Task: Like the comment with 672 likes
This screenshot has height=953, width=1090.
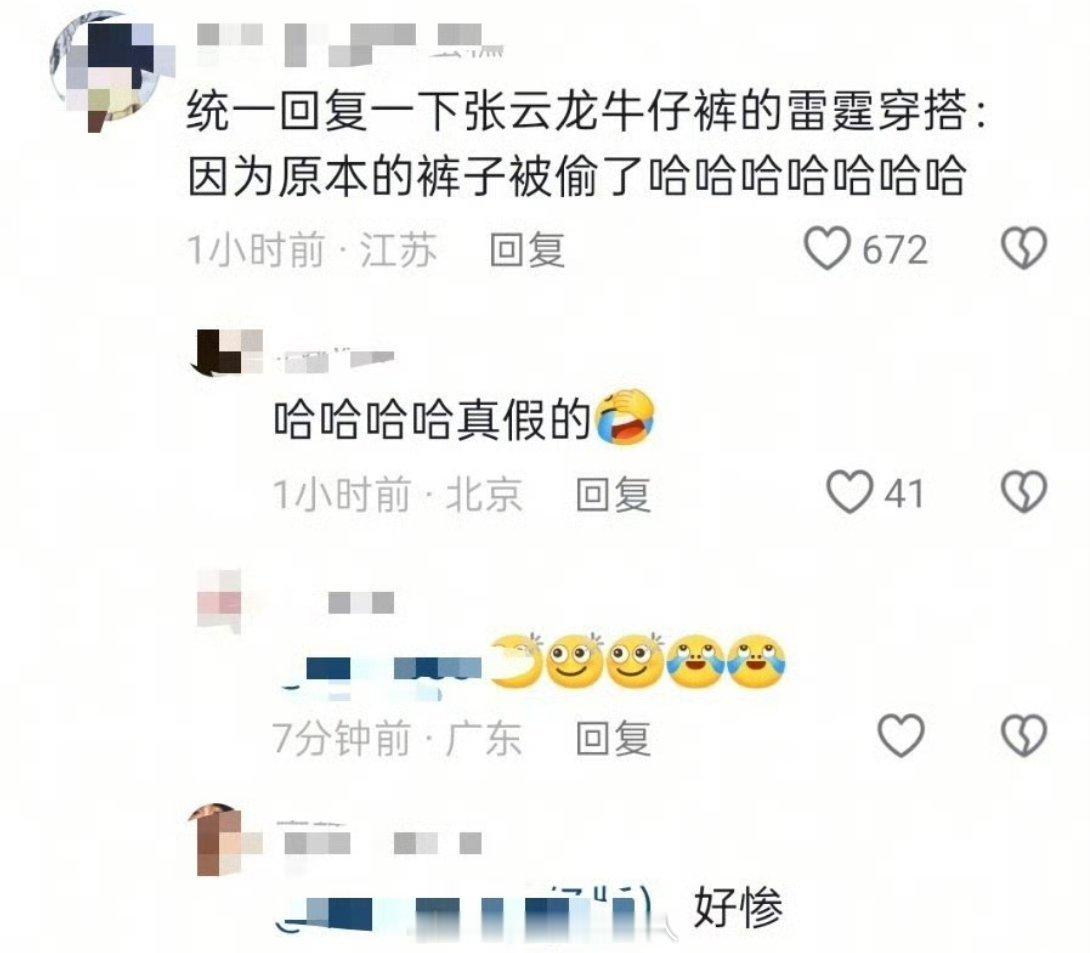Action: pyautogui.click(x=827, y=248)
